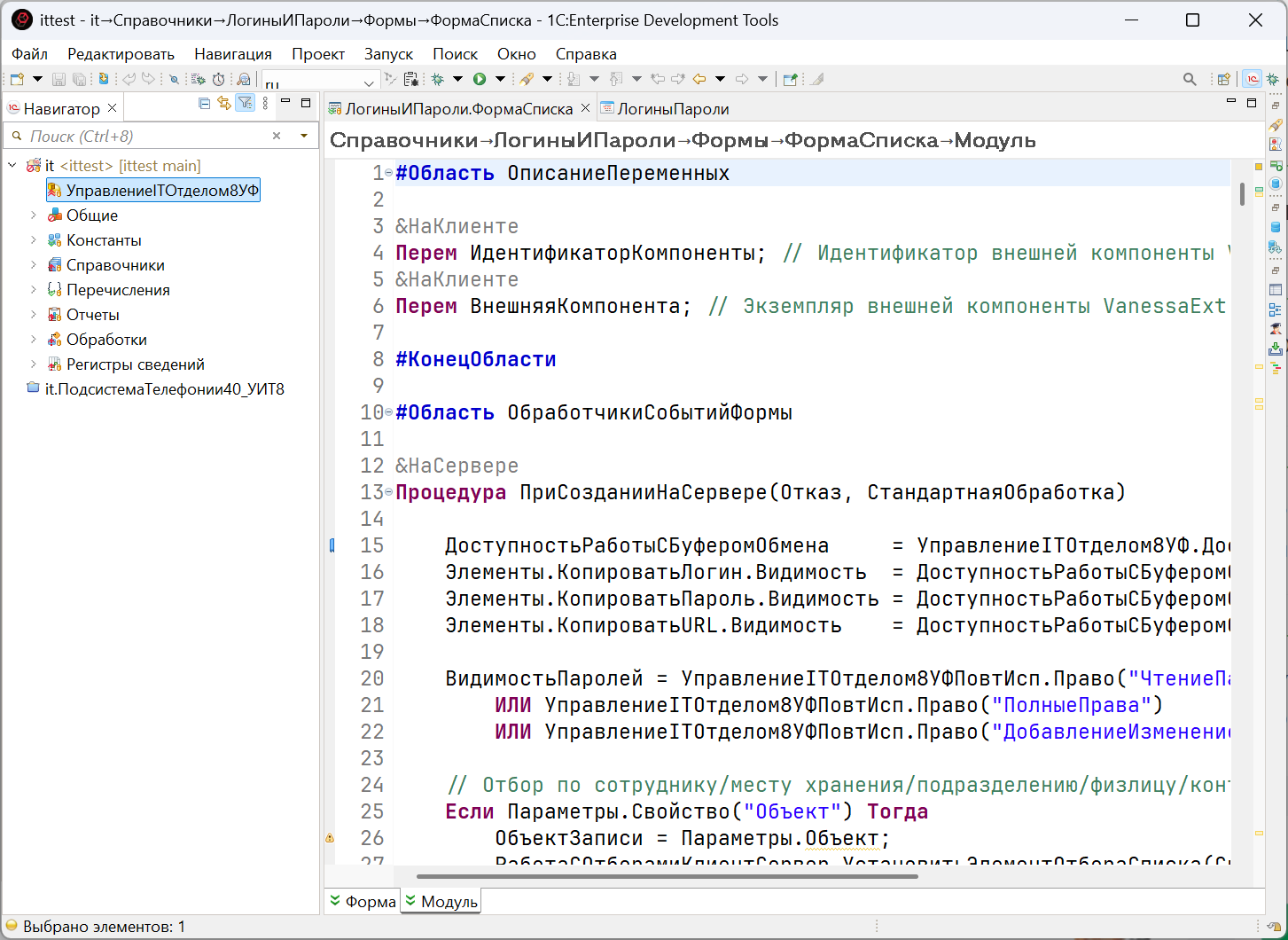
Task: Switch to the Форма bottom tab
Action: 370,902
